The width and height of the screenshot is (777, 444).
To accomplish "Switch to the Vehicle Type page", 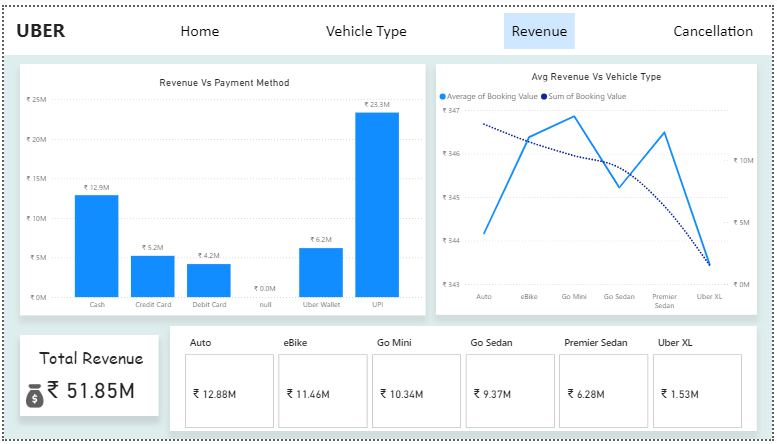I will [x=366, y=31].
